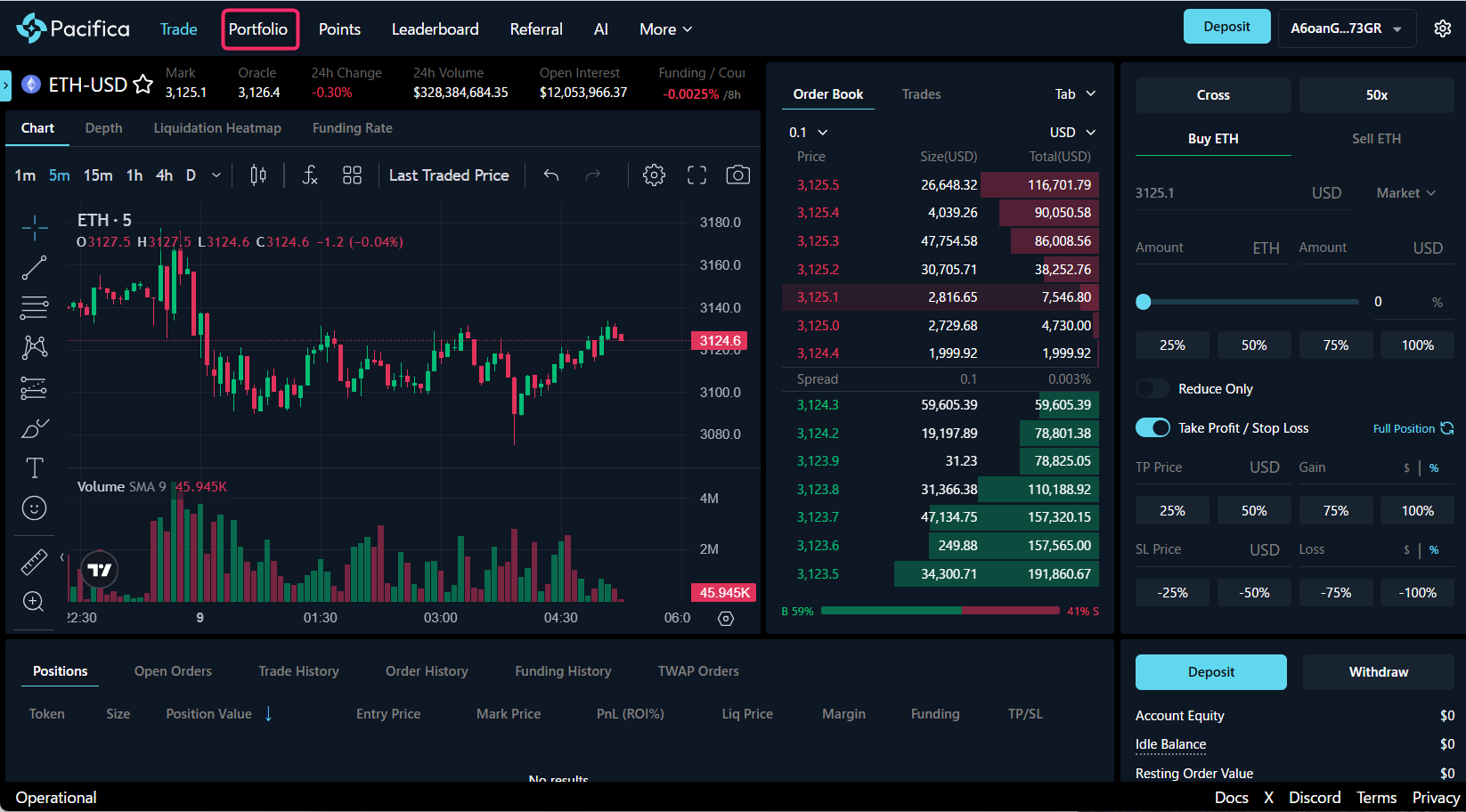The width and height of the screenshot is (1466, 812).
Task: Switch TP Gain unit to percent
Action: click(x=1434, y=468)
